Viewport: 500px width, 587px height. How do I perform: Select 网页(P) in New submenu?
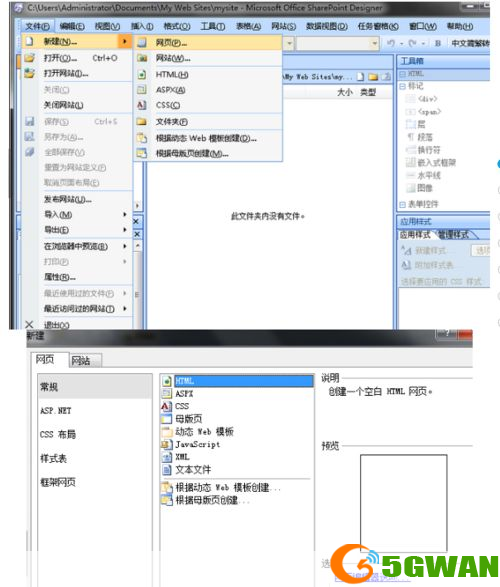click(x=208, y=43)
